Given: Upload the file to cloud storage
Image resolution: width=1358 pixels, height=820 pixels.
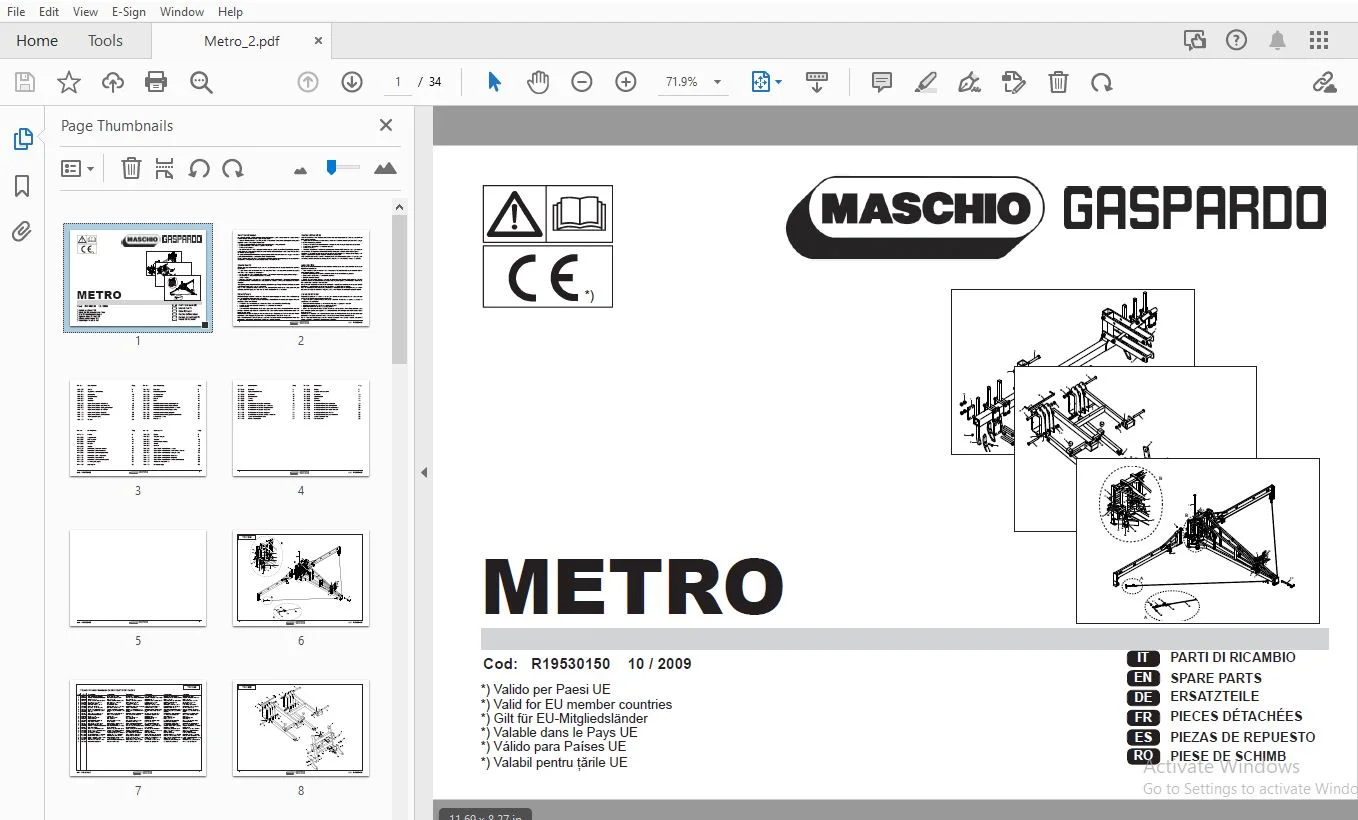Looking at the screenshot, I should (113, 82).
